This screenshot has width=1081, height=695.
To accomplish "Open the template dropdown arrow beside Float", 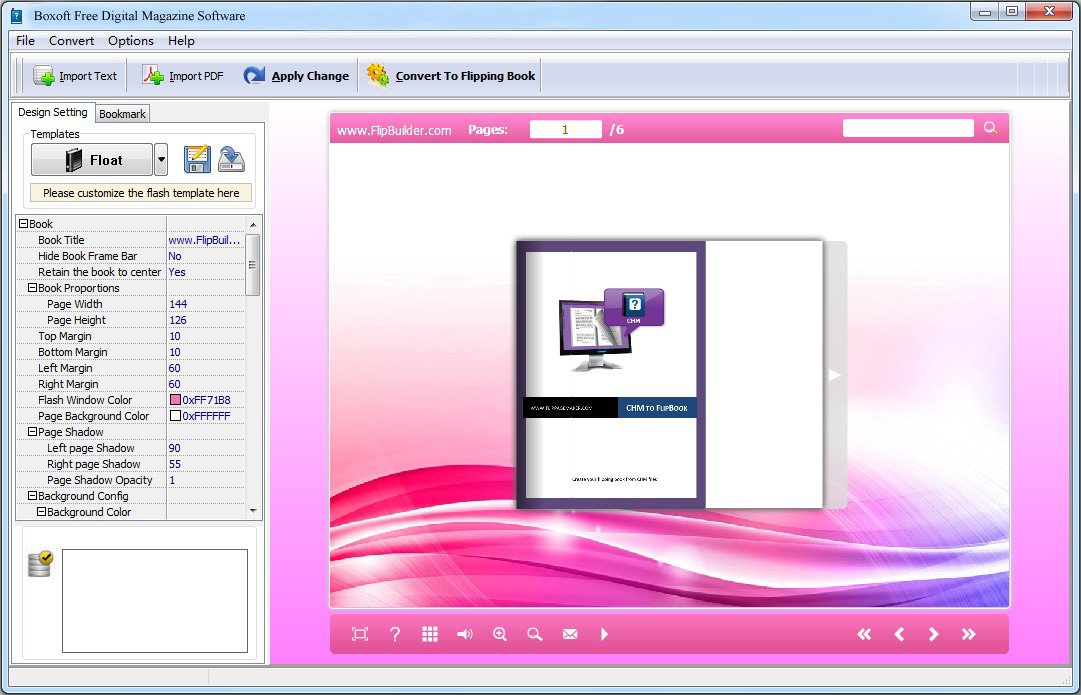I will (161, 160).
